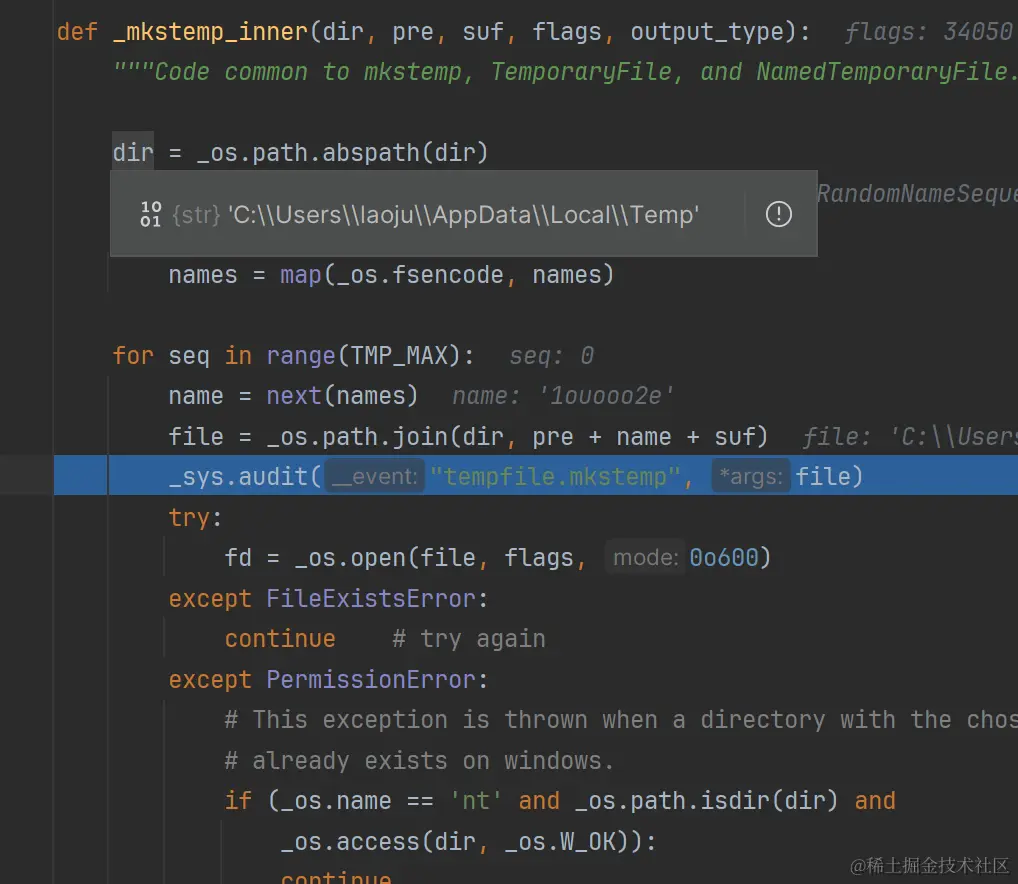
Task: Click 'TMP_MAX' in the for loop
Action: 399,356
